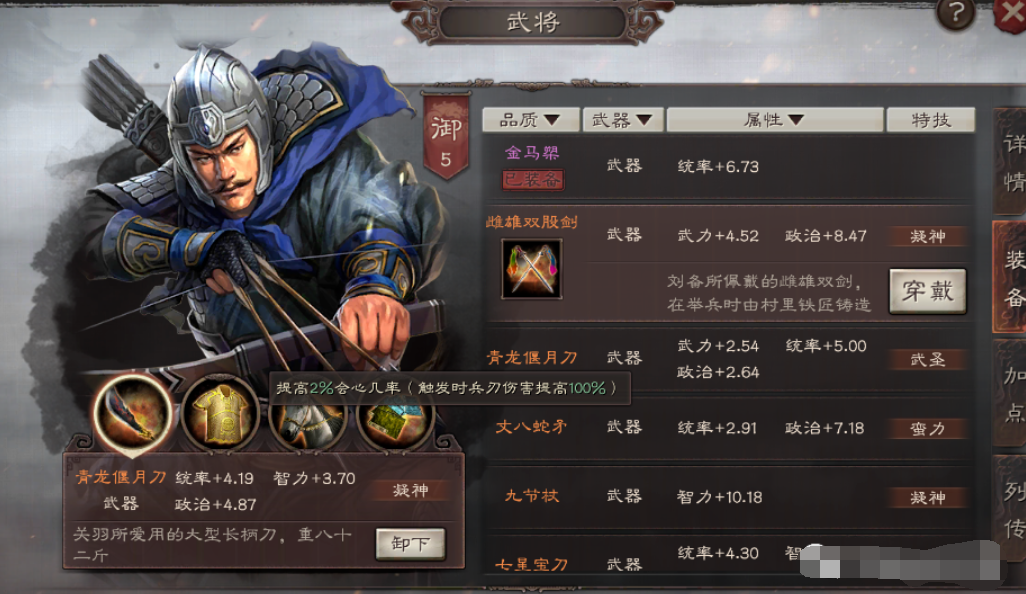Switch to the 详情 side tab
The width and height of the screenshot is (1026, 594).
coord(1011,162)
